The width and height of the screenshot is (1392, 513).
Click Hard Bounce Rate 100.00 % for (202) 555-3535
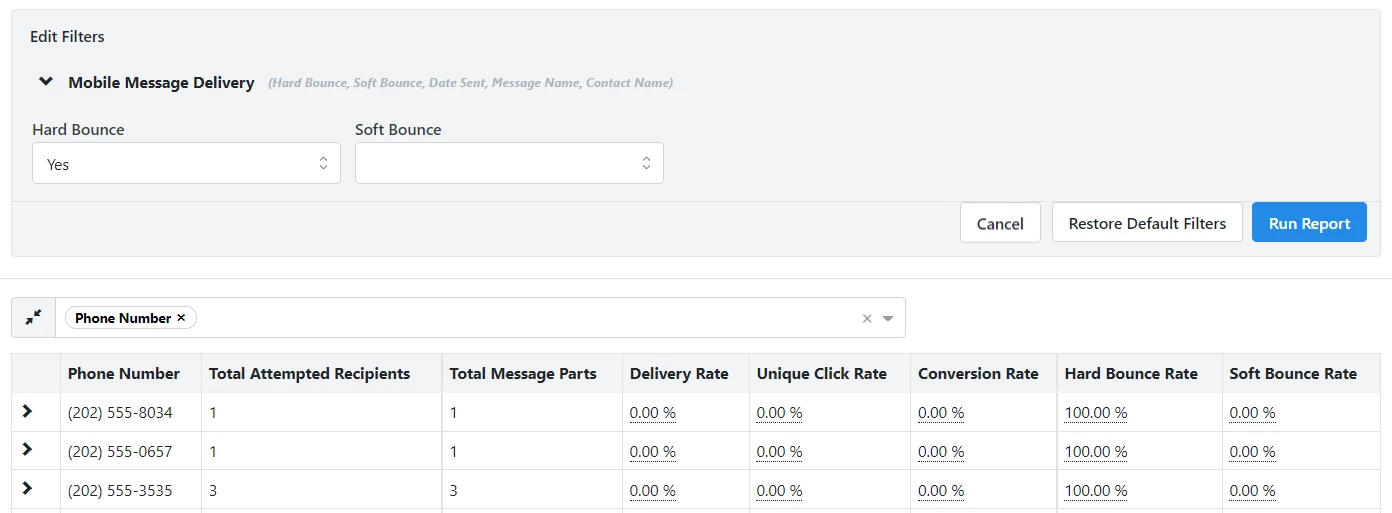[1096, 490]
